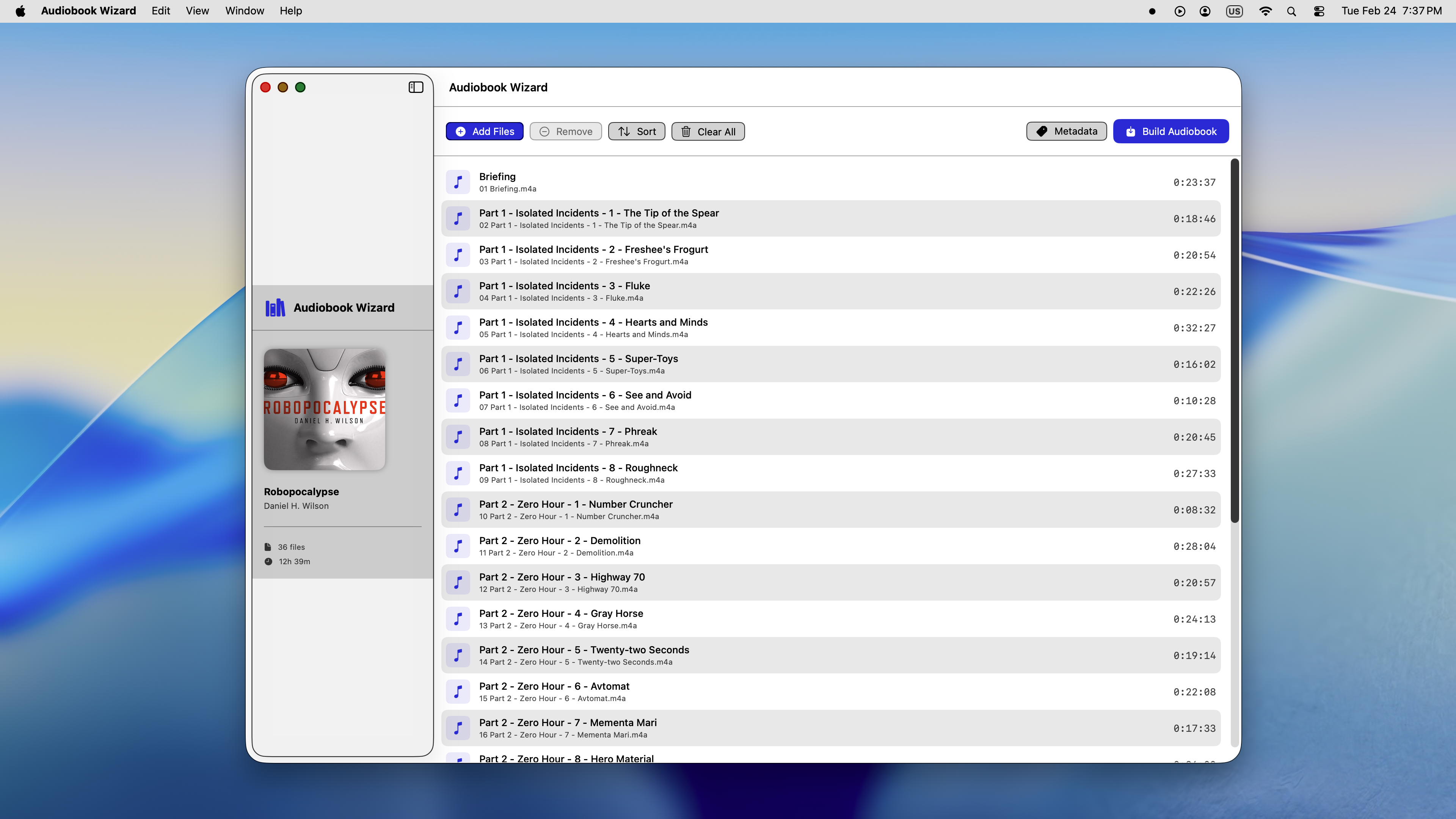This screenshot has height=819, width=1456.
Task: Click the Sort arrows icon
Action: click(623, 131)
